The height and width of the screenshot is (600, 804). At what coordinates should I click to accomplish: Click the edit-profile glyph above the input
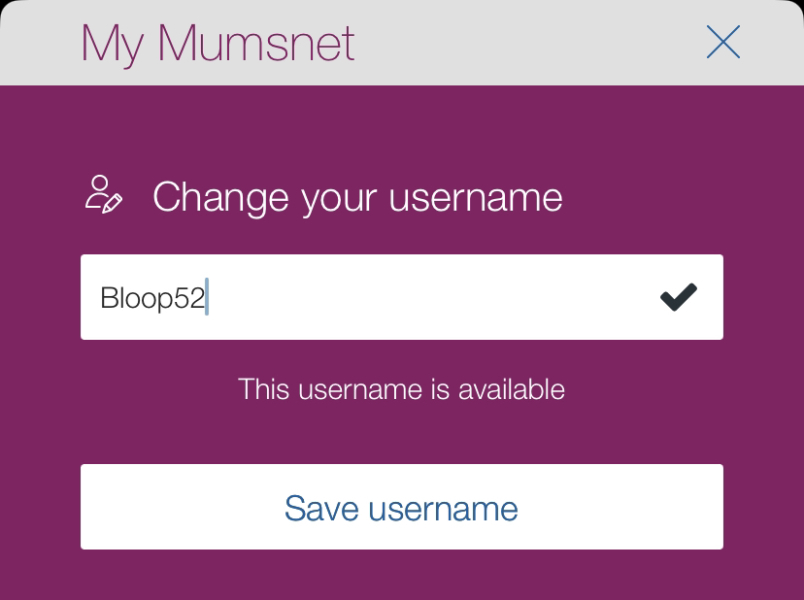click(x=107, y=197)
